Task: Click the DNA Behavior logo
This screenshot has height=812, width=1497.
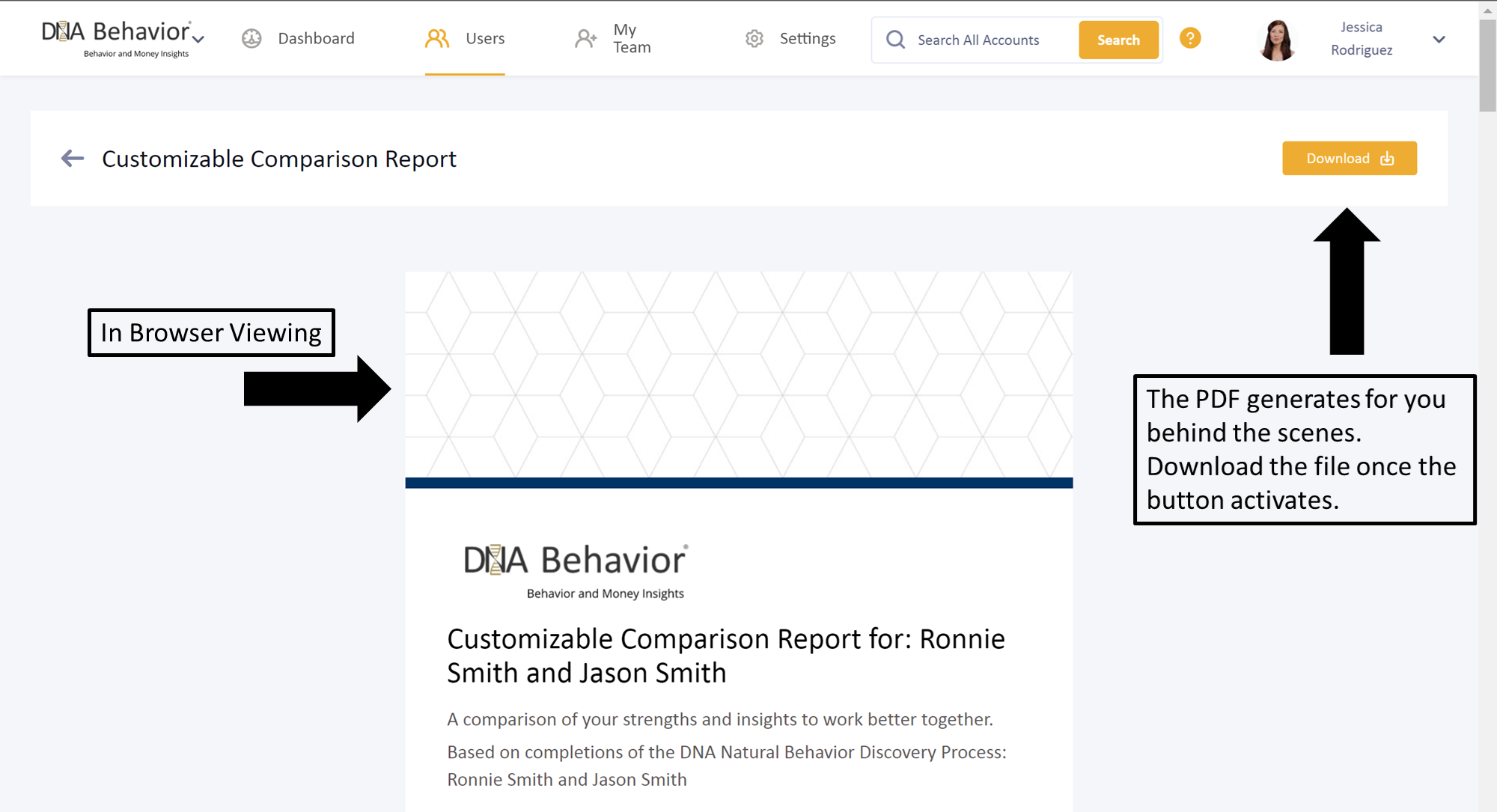Action: pos(116,38)
